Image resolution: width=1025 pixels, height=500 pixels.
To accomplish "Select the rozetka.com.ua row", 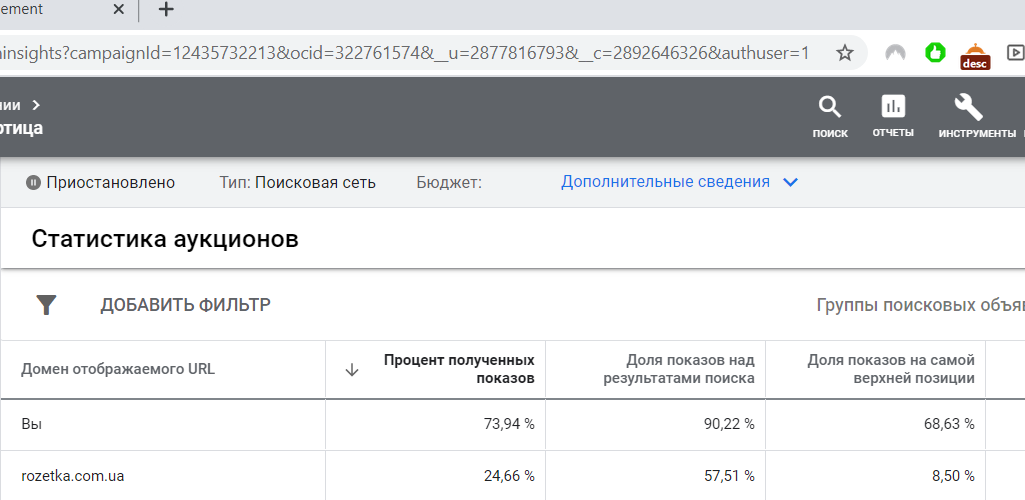I will point(73,476).
